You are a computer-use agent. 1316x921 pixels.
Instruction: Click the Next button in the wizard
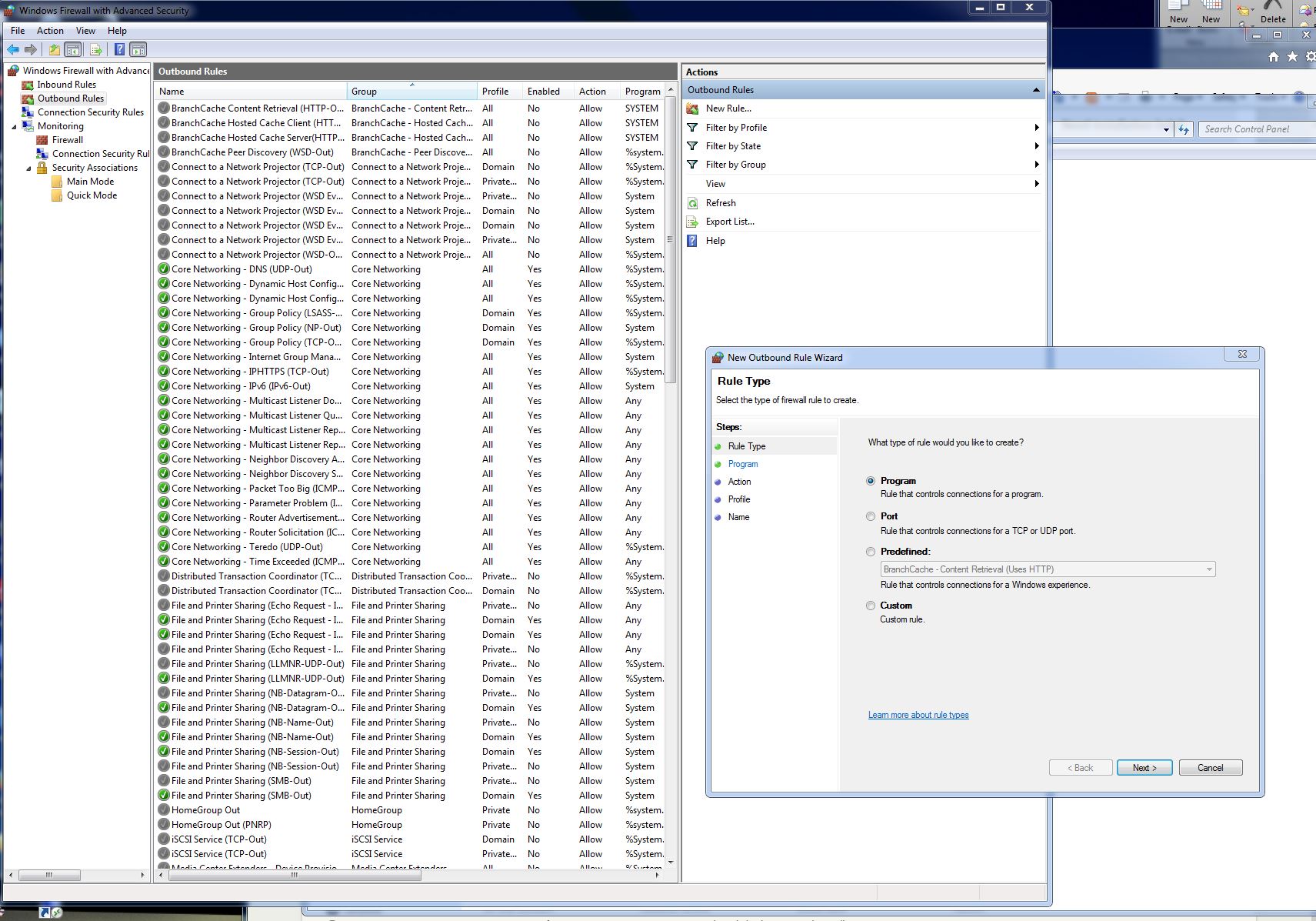pos(1144,767)
